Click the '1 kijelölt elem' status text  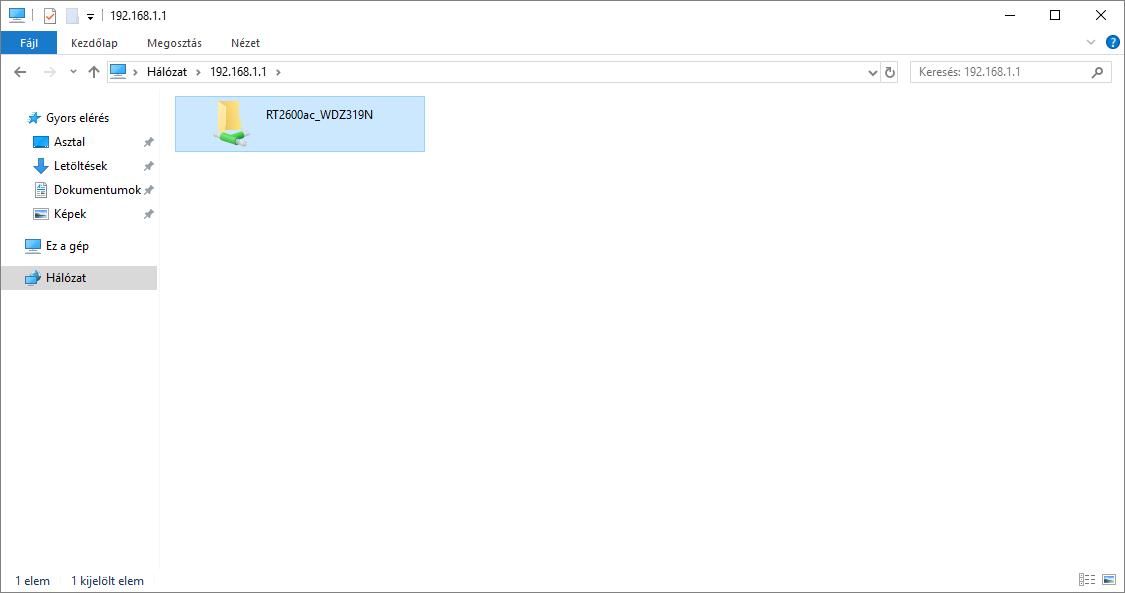click(108, 581)
